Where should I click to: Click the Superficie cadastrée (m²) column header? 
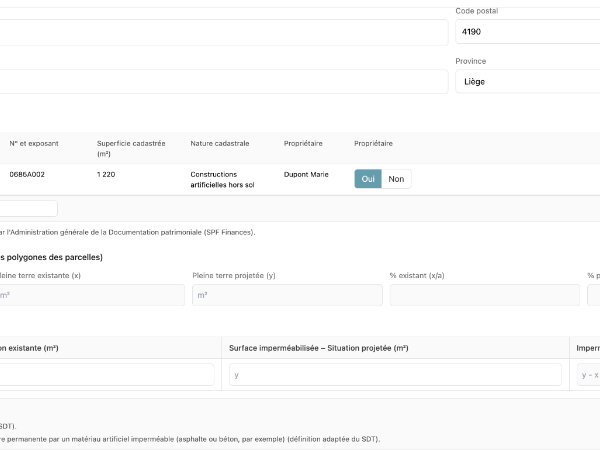pyautogui.click(x=131, y=148)
